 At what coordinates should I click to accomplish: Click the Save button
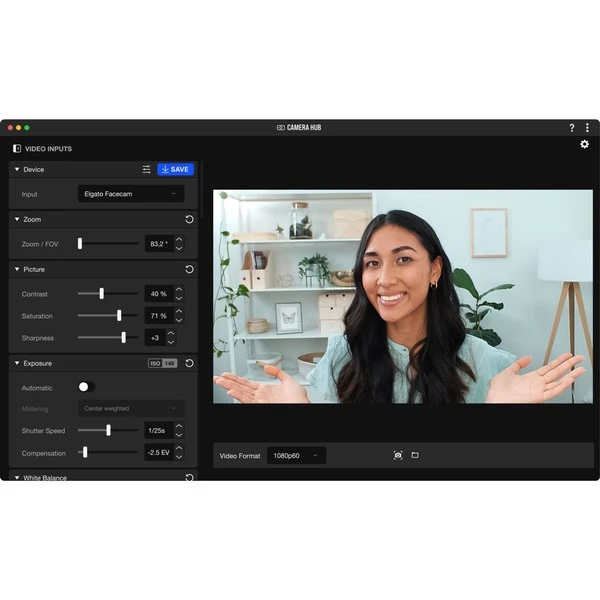(x=175, y=170)
